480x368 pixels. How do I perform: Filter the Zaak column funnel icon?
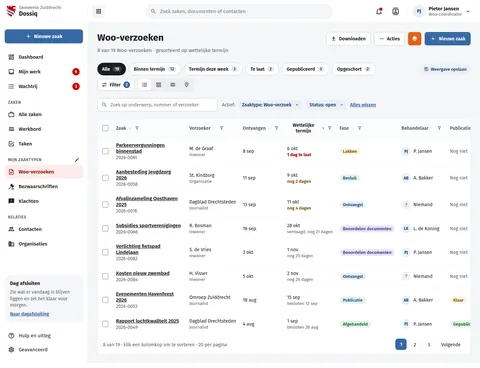137,128
